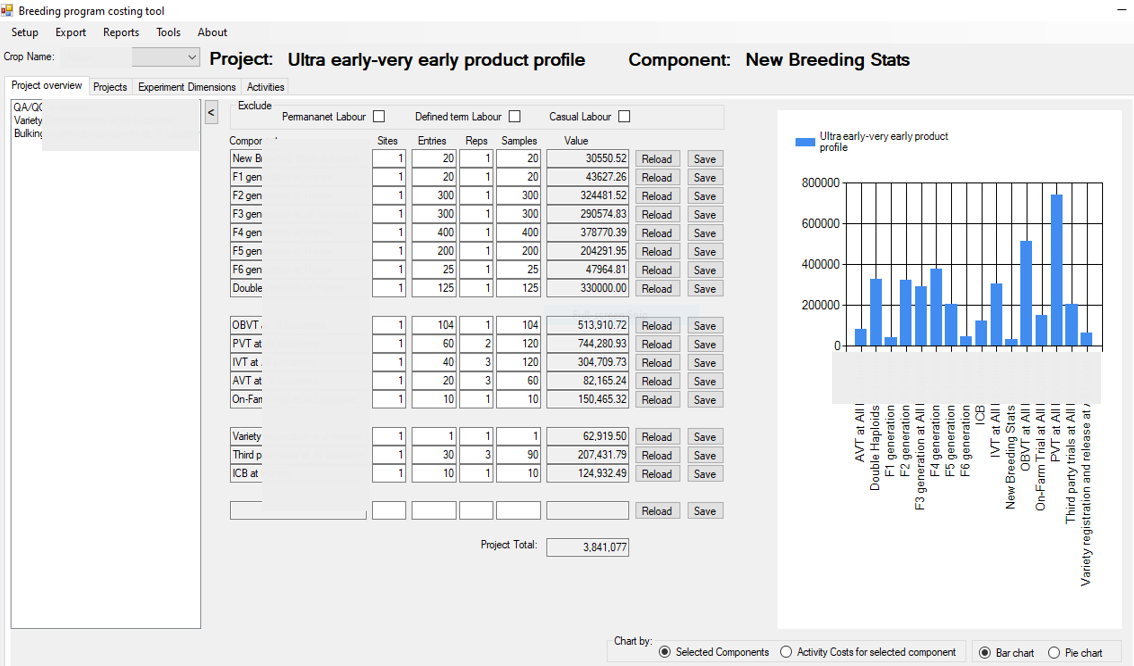Open the About menu
Viewport: 1134px width, 666px height.
[x=212, y=33]
